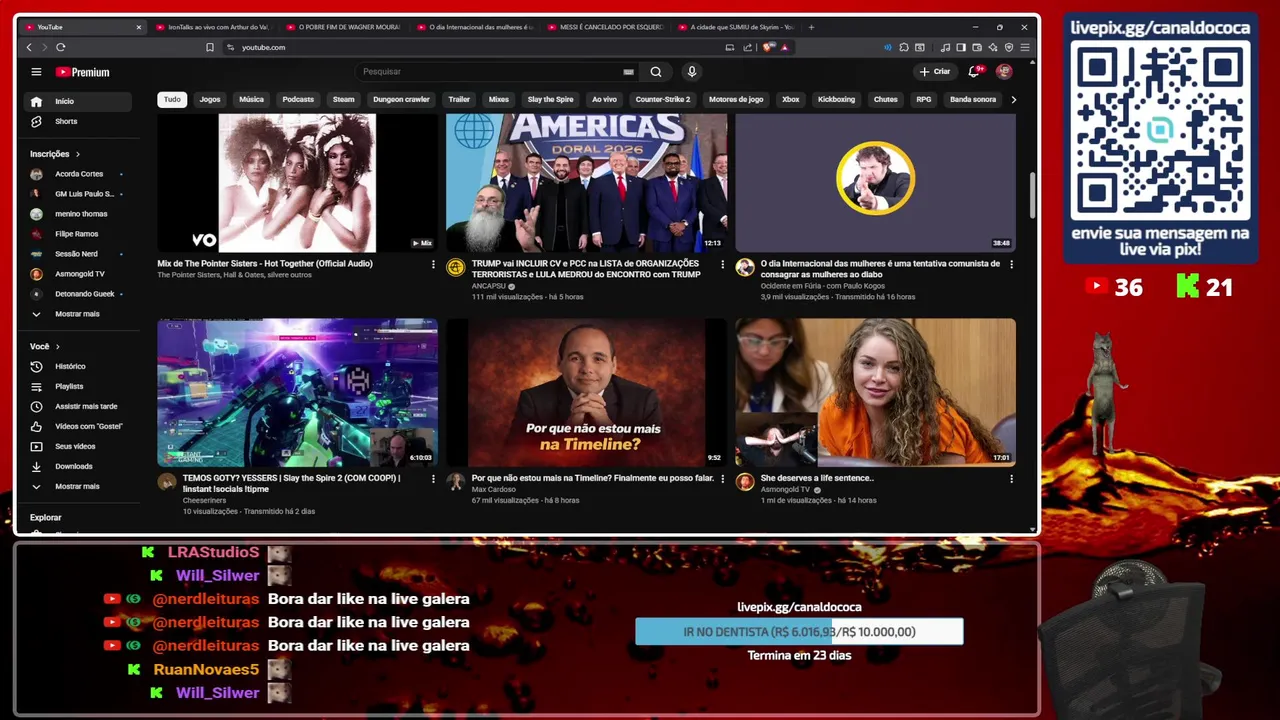Open a new browser tab with plus

tap(811, 27)
